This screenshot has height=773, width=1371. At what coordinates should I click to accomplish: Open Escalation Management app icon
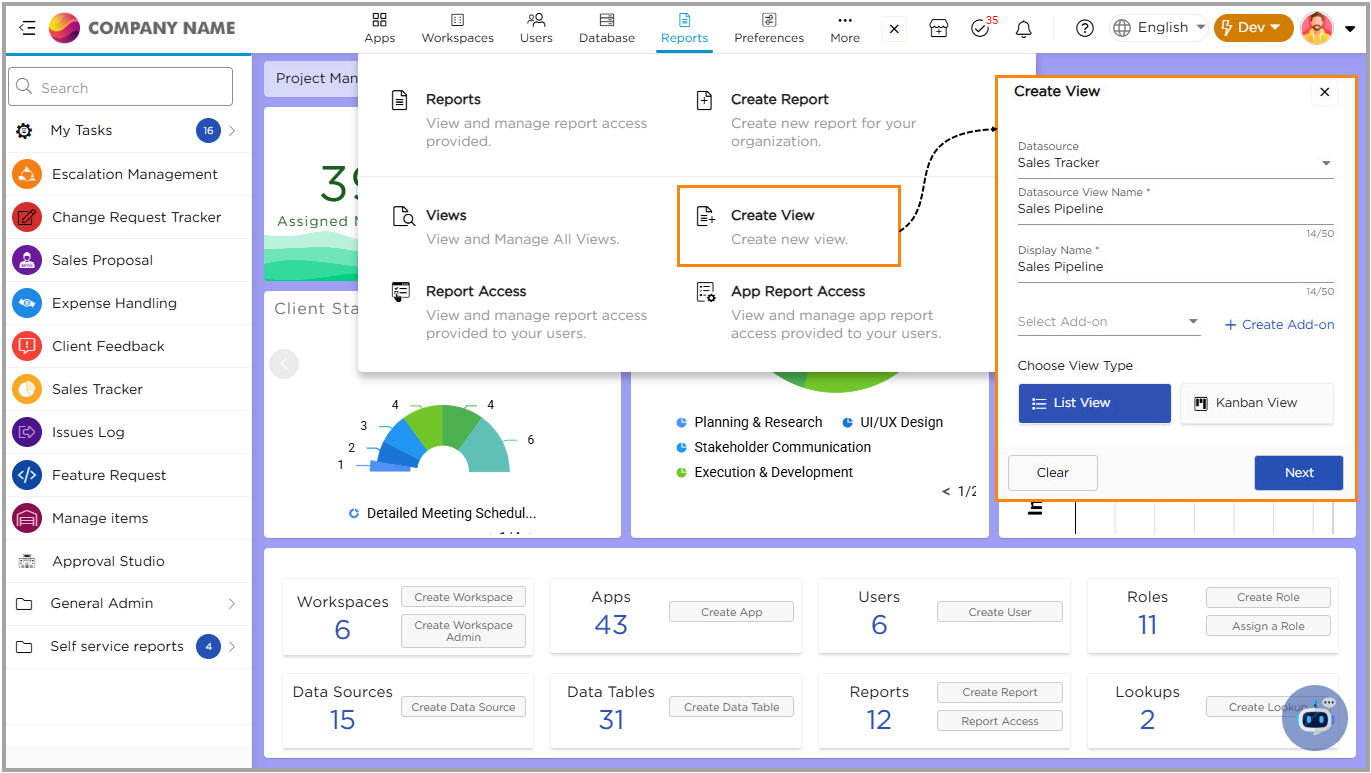(26, 174)
